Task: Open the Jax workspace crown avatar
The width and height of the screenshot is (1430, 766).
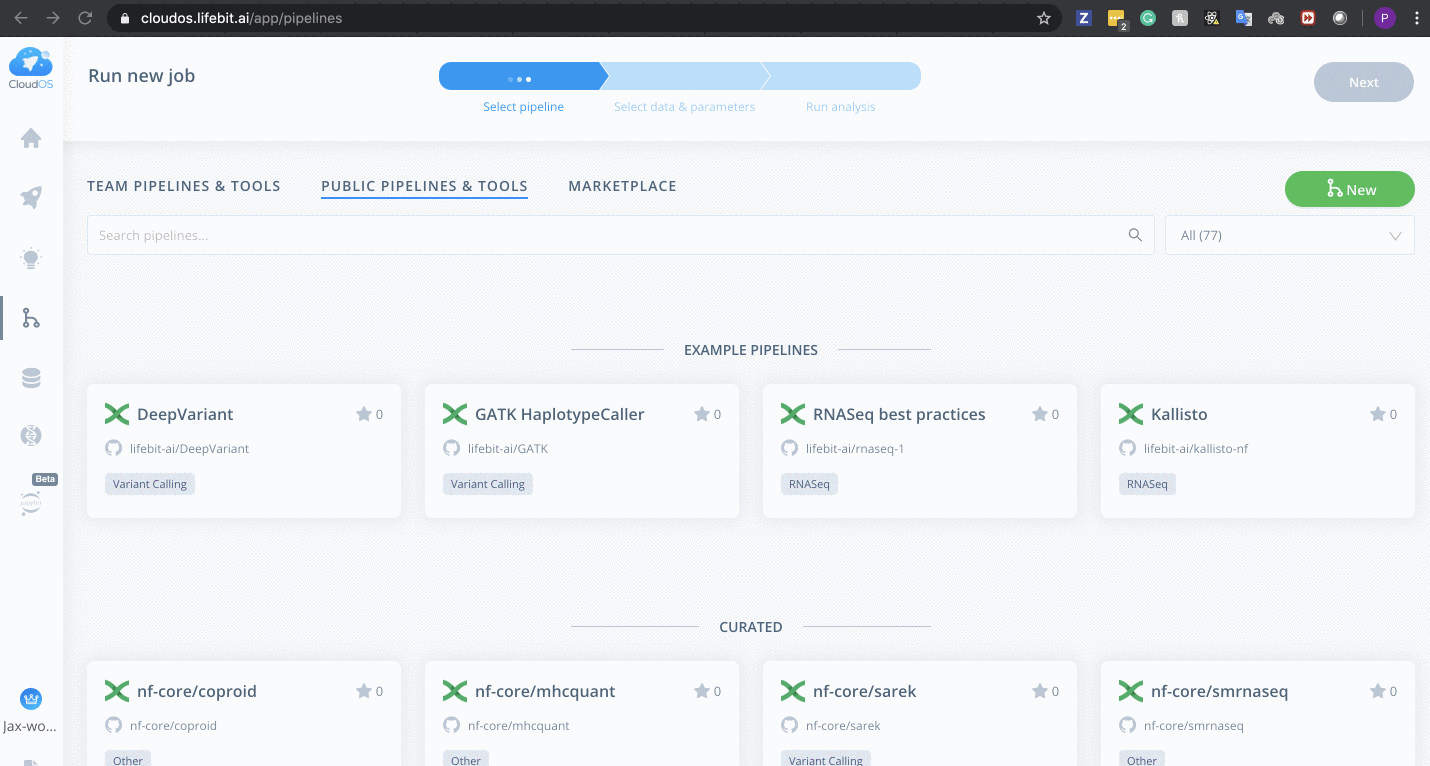Action: point(31,699)
